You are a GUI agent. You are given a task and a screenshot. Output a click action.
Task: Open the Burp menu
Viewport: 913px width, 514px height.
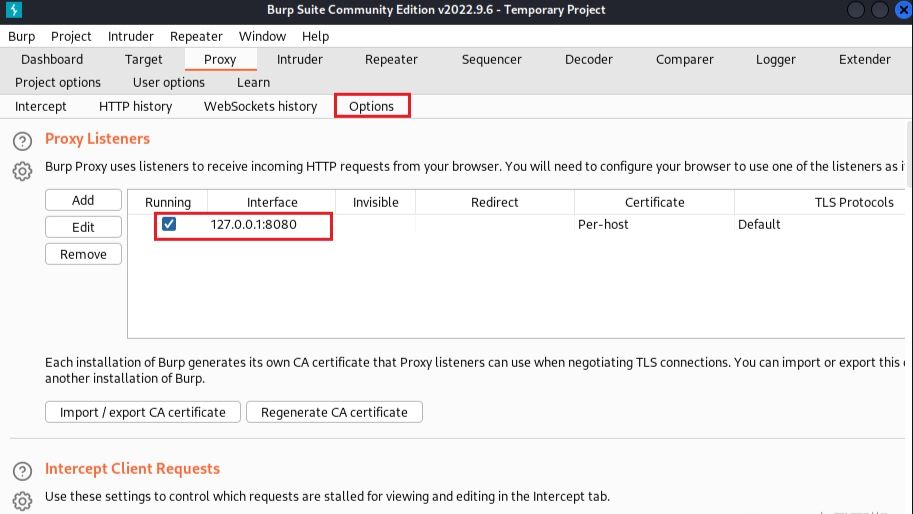(22, 36)
